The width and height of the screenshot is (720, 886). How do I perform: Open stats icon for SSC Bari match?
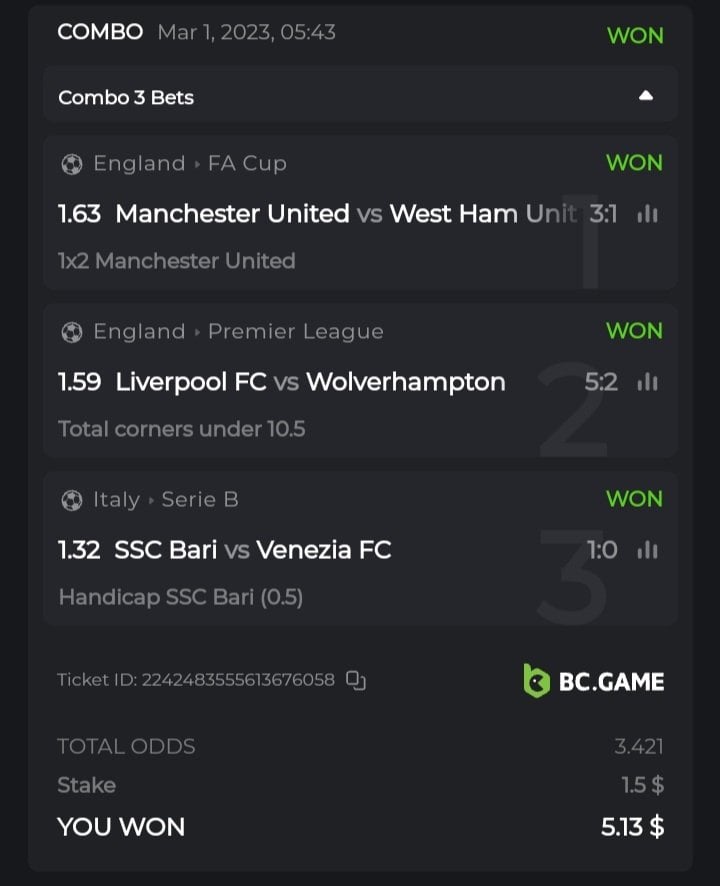(x=647, y=550)
